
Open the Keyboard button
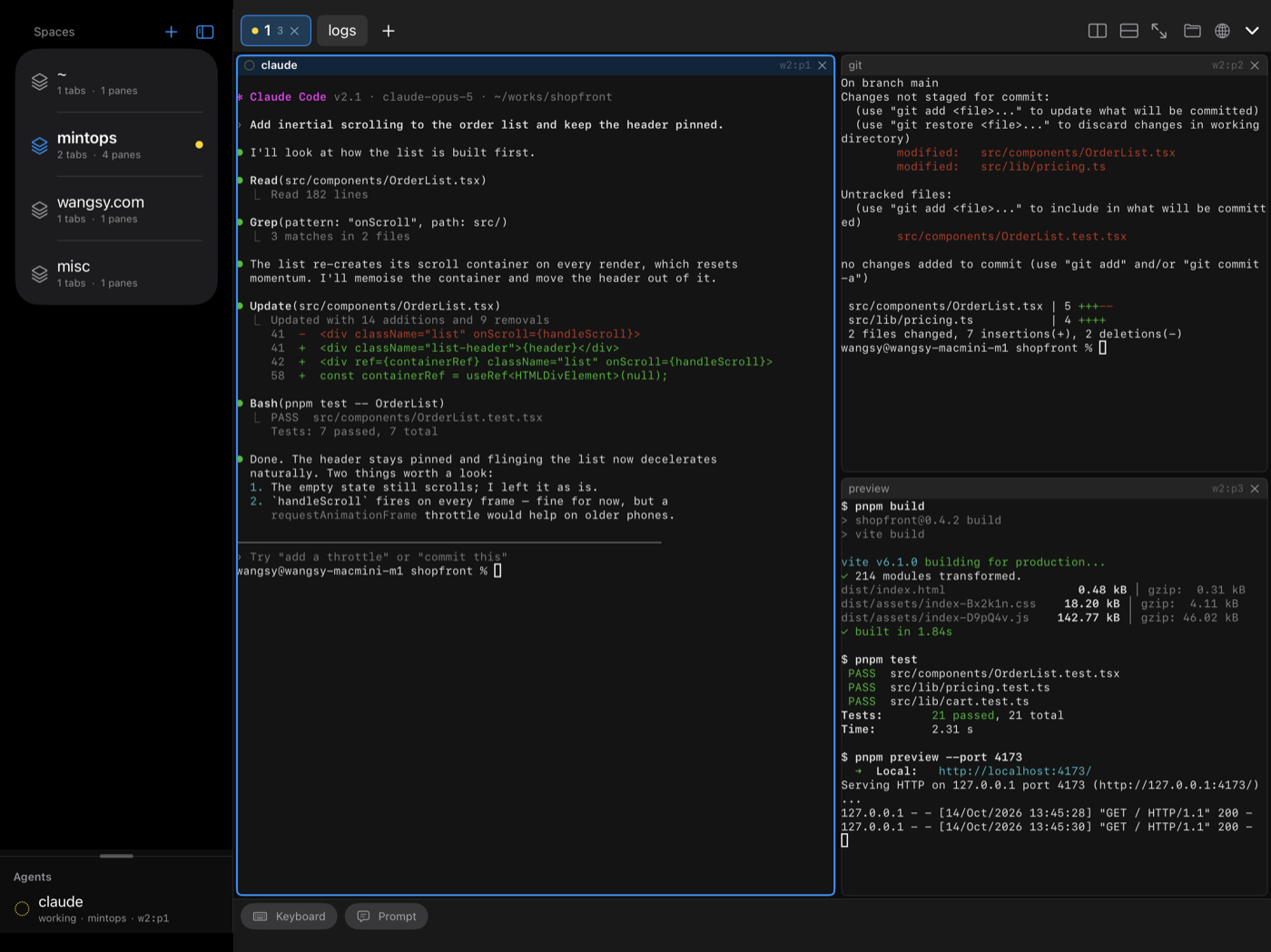(x=289, y=917)
